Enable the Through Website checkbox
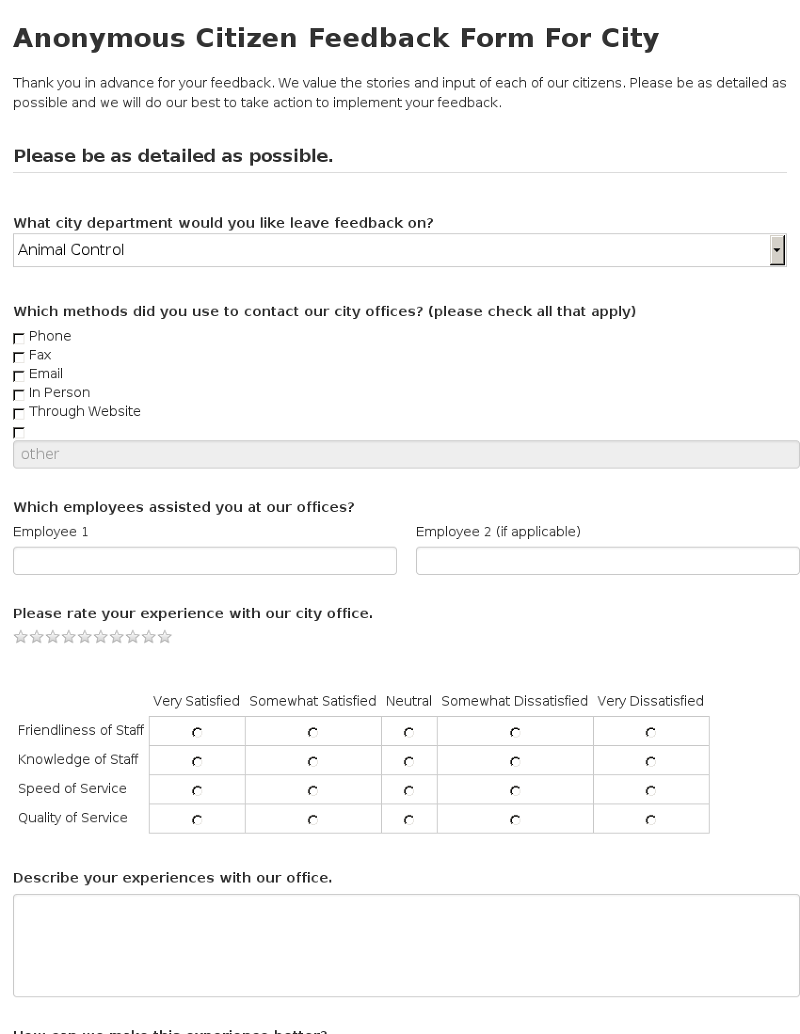The width and height of the screenshot is (800, 1034). pyautogui.click(x=19, y=413)
